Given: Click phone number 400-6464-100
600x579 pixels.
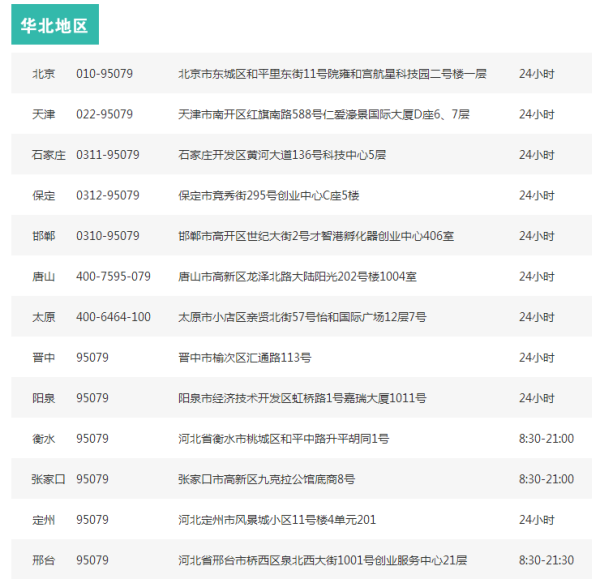Looking at the screenshot, I should (x=113, y=317).
